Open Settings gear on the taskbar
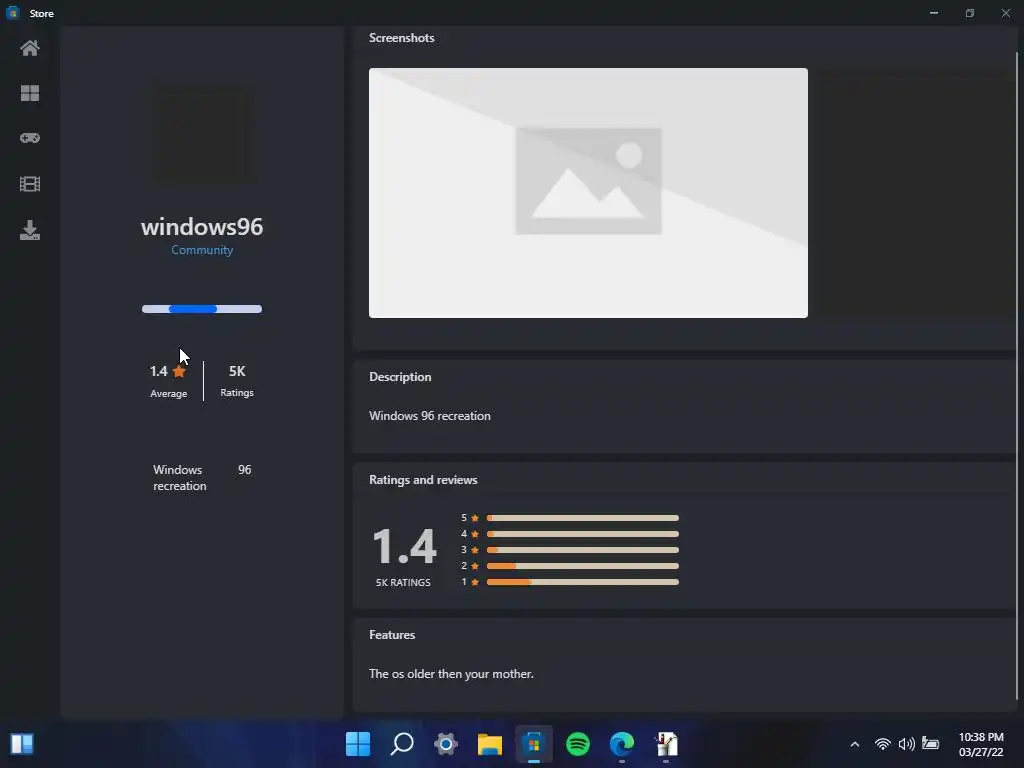Viewport: 1024px width, 768px height. coord(446,744)
